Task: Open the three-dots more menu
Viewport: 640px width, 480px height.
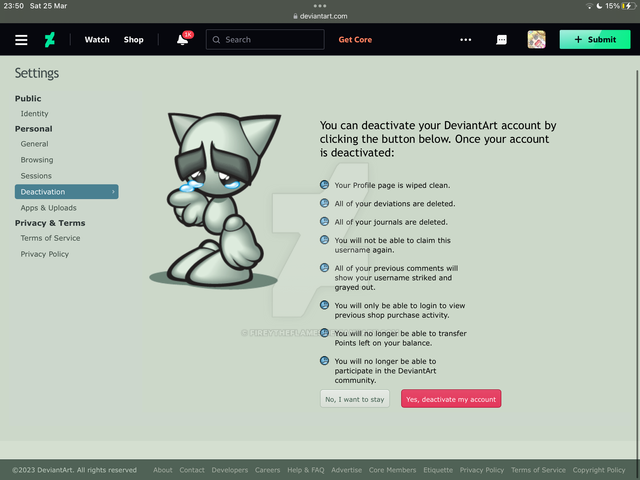Action: pos(466,40)
